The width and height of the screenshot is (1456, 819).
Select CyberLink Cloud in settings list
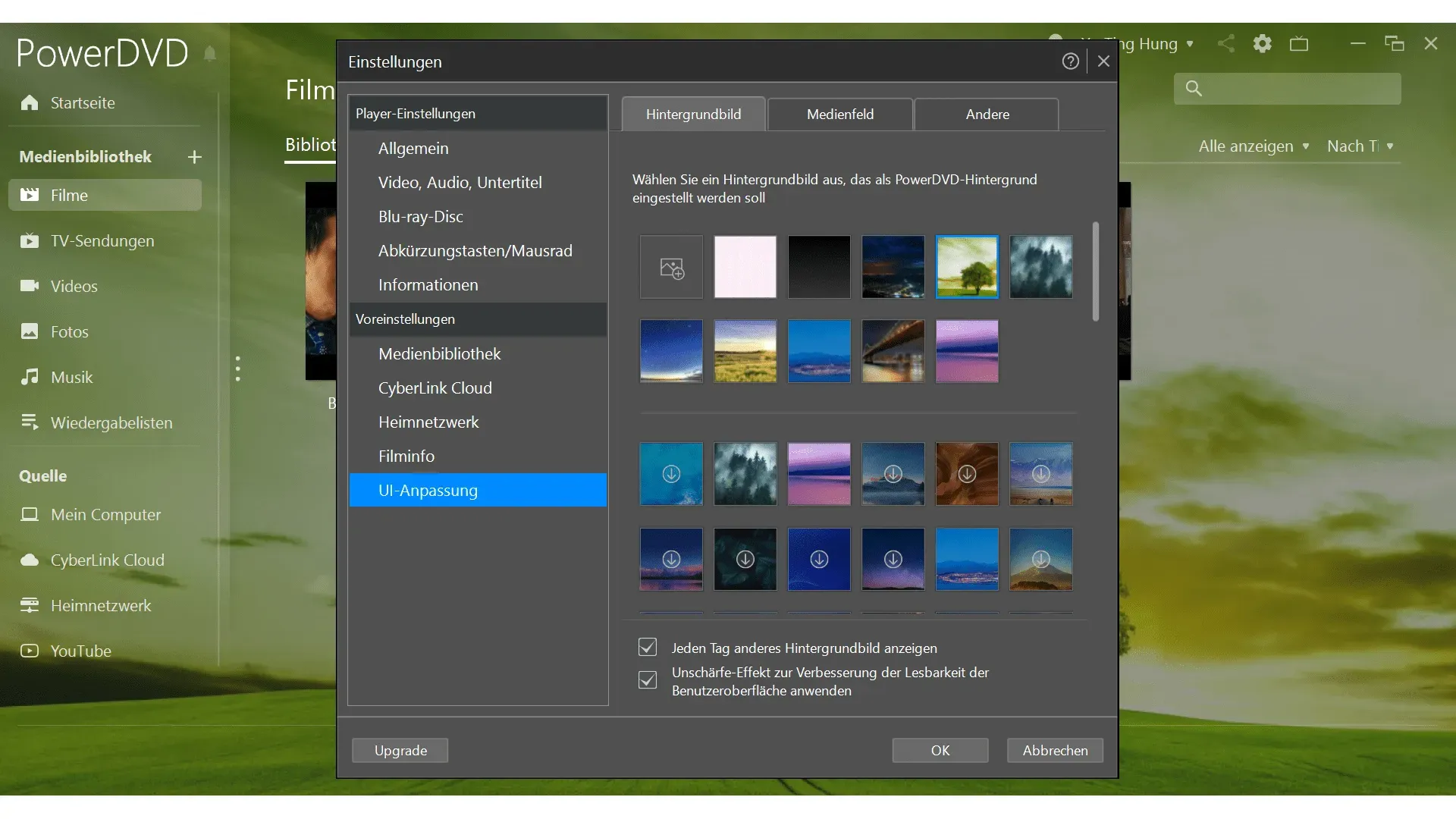478,388
